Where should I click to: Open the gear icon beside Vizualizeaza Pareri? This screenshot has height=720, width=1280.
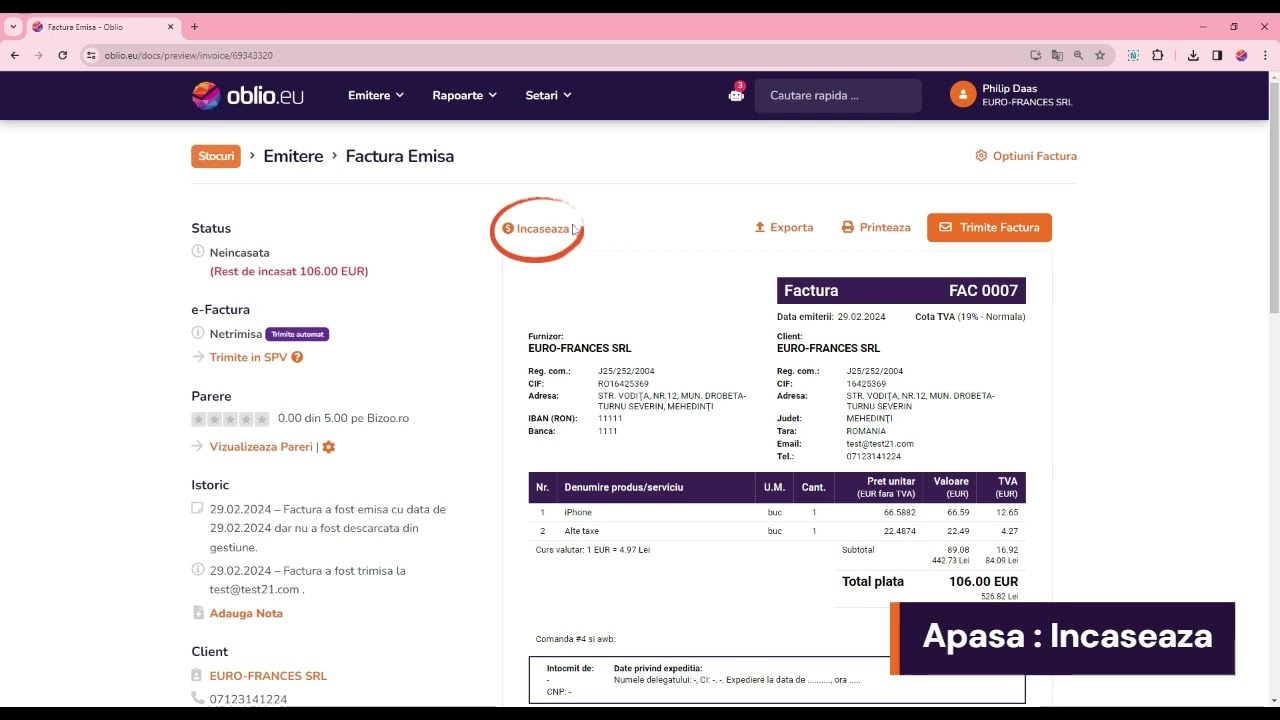pyautogui.click(x=329, y=447)
